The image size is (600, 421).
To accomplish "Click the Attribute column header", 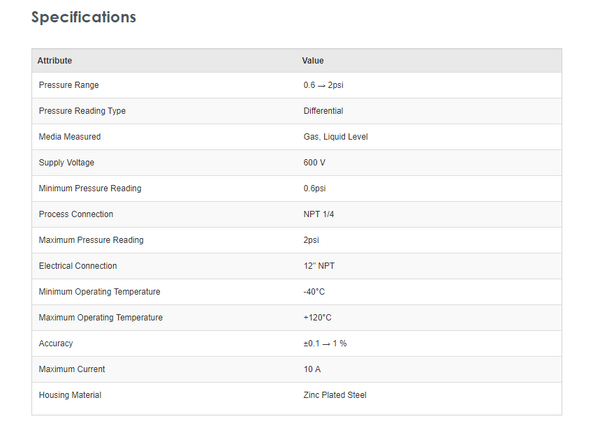I will 55,61.
